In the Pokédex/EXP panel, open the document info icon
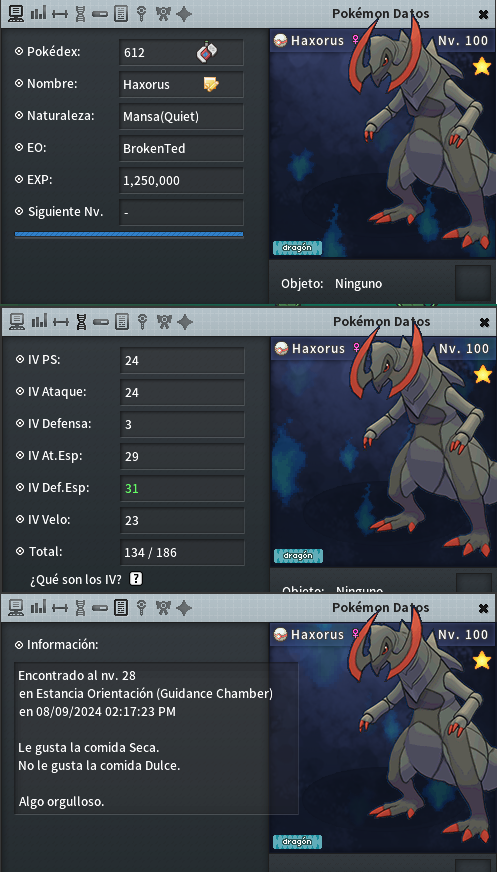This screenshot has height=872, width=497. tap(120, 14)
